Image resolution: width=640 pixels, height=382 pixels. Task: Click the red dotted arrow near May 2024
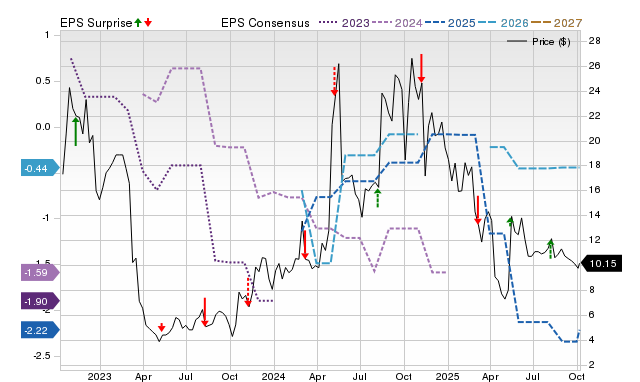pos(334,81)
